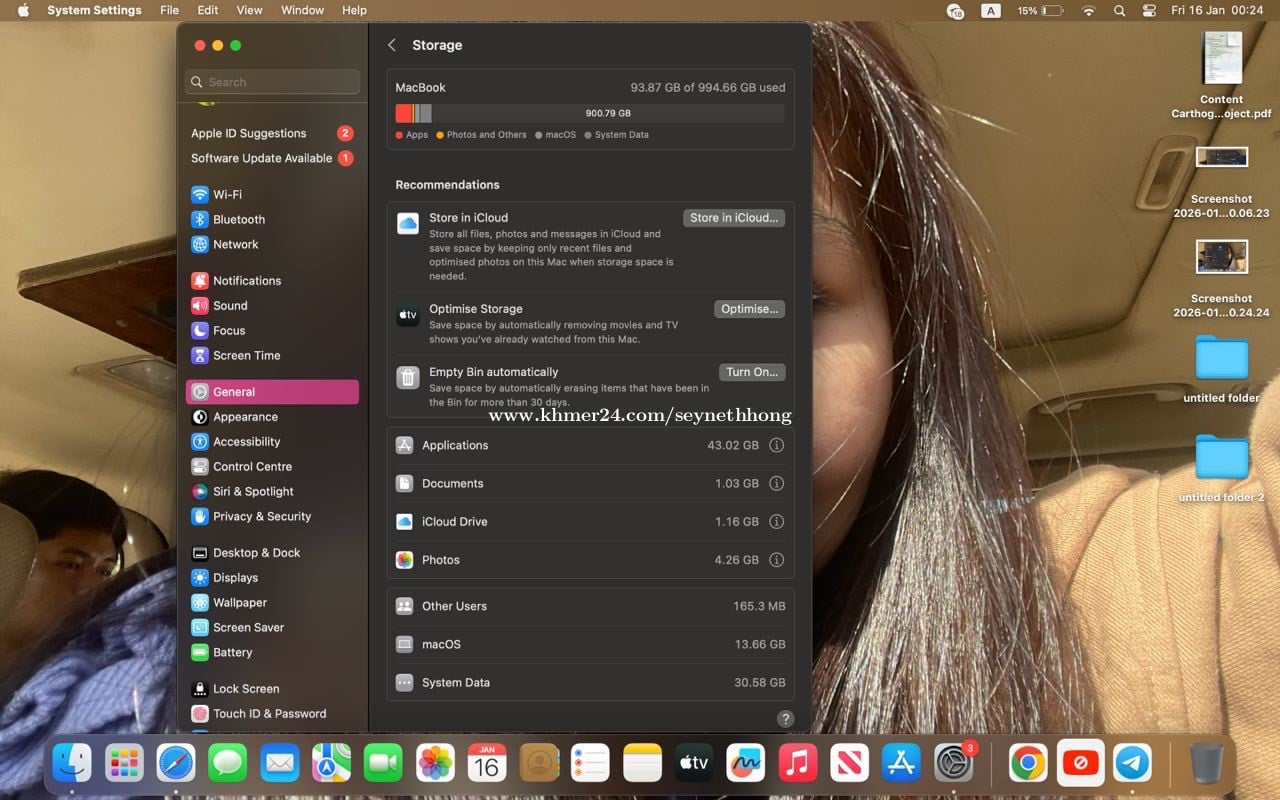1280x800 pixels.
Task: Open Telegram from the Dock
Action: click(1132, 763)
